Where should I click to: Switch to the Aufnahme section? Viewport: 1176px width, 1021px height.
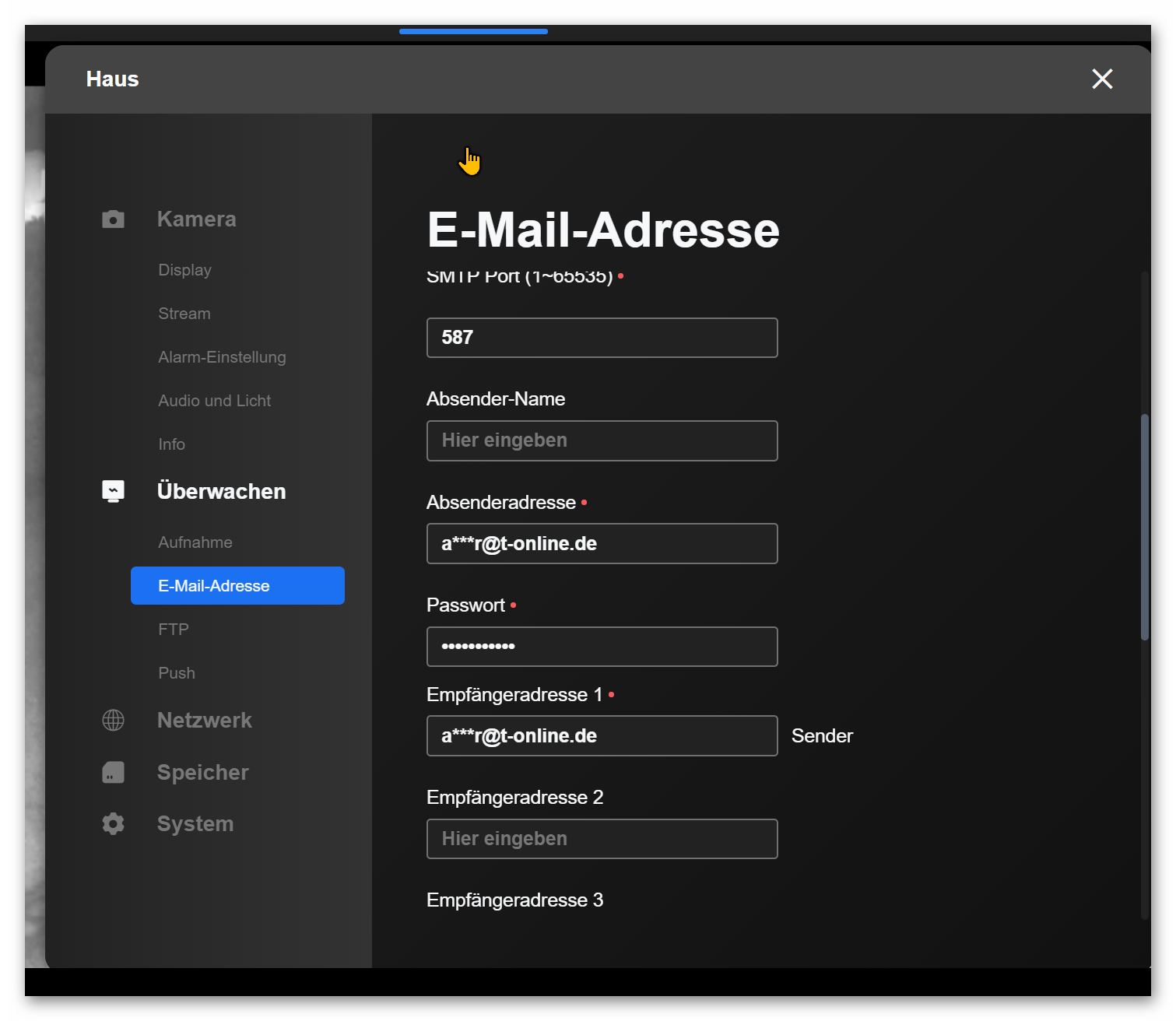(x=195, y=542)
